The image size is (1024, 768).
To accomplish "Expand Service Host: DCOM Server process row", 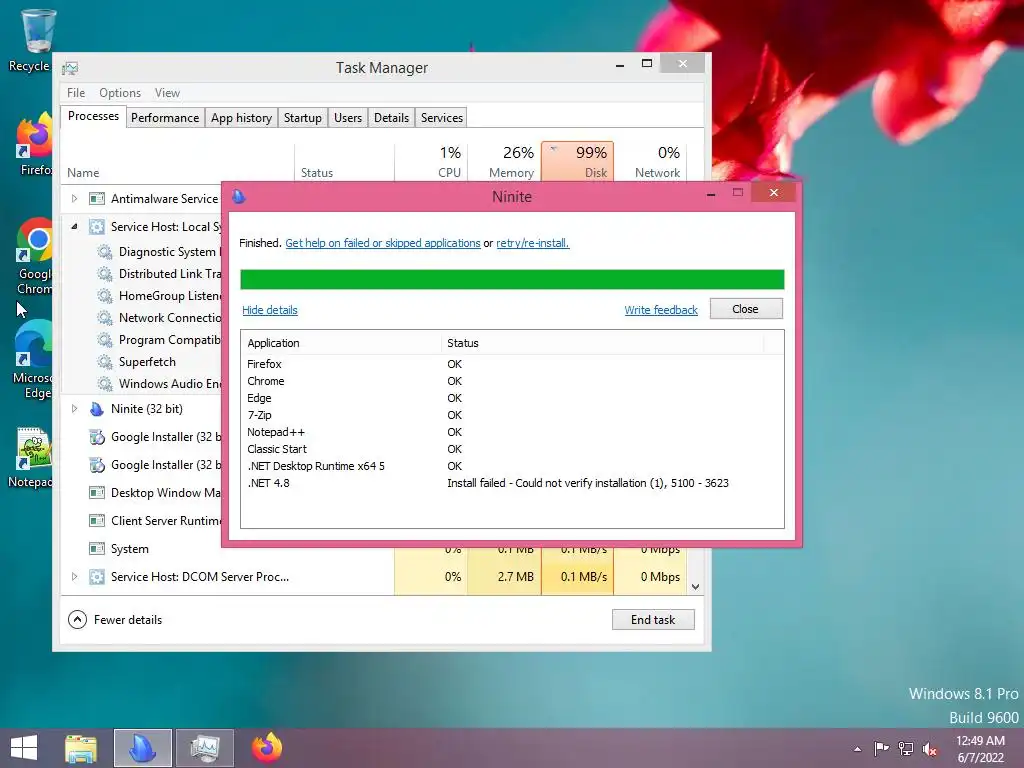I will (x=74, y=577).
